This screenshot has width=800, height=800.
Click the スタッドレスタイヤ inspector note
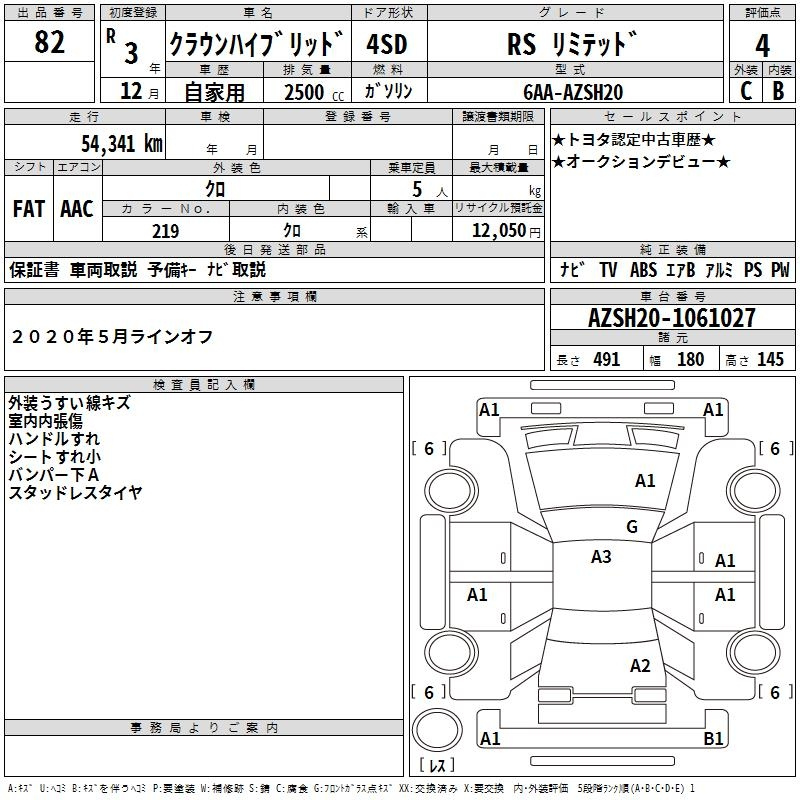coord(75,492)
